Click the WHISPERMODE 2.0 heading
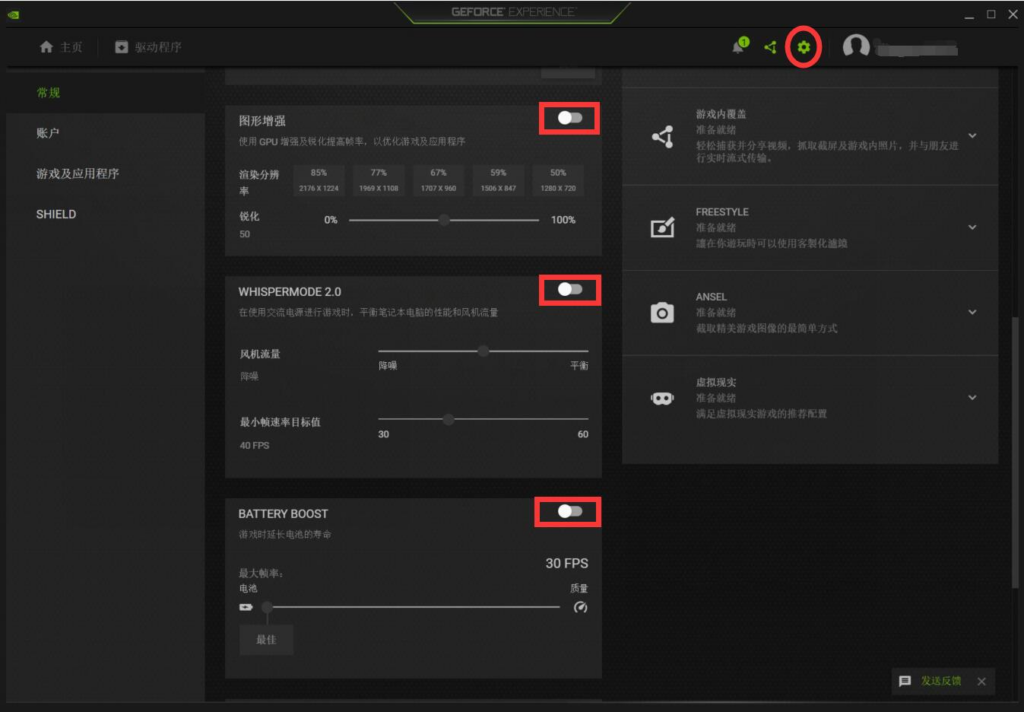Screen dimensions: 1024x712 (x=289, y=292)
